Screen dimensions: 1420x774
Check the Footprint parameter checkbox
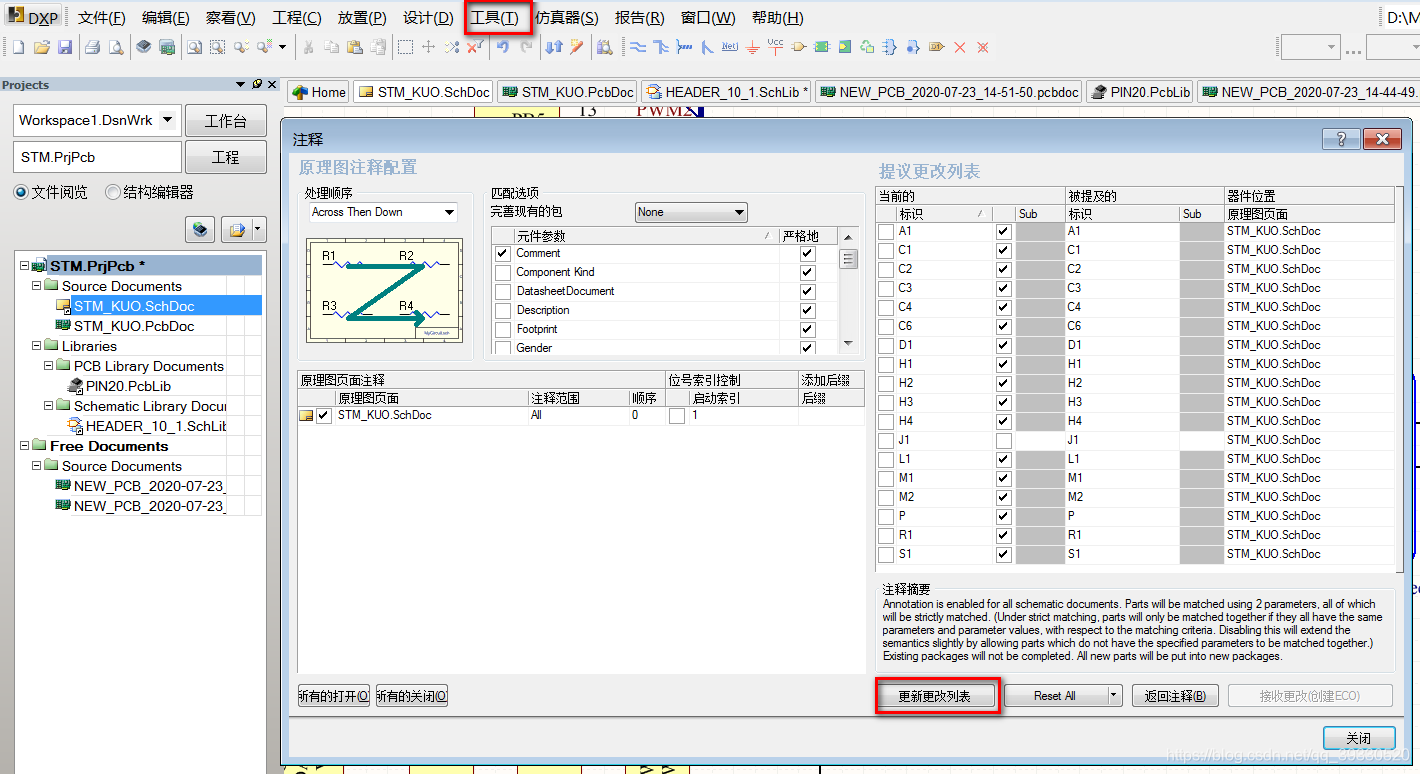(503, 330)
